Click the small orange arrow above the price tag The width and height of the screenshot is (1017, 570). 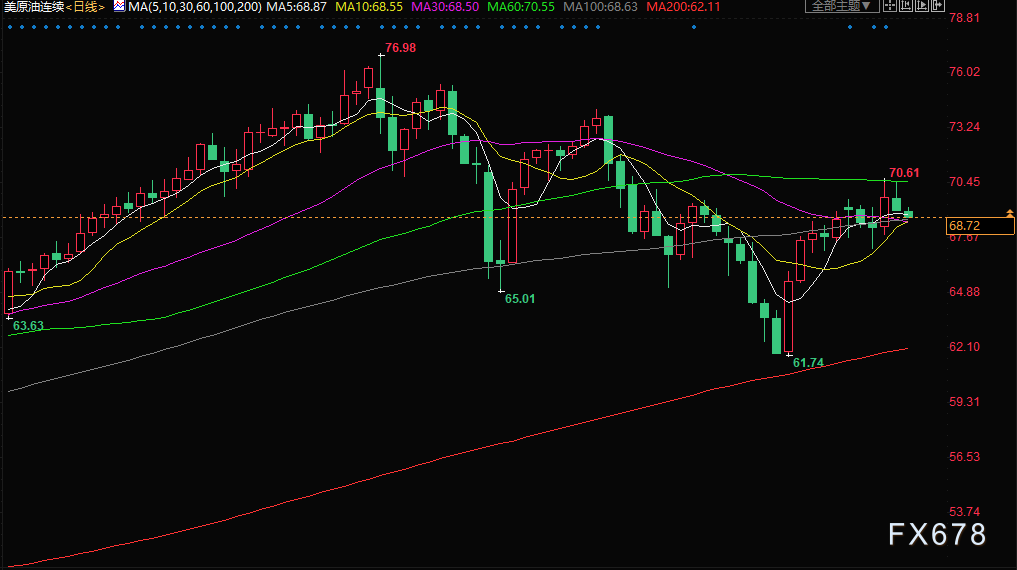[1010, 213]
